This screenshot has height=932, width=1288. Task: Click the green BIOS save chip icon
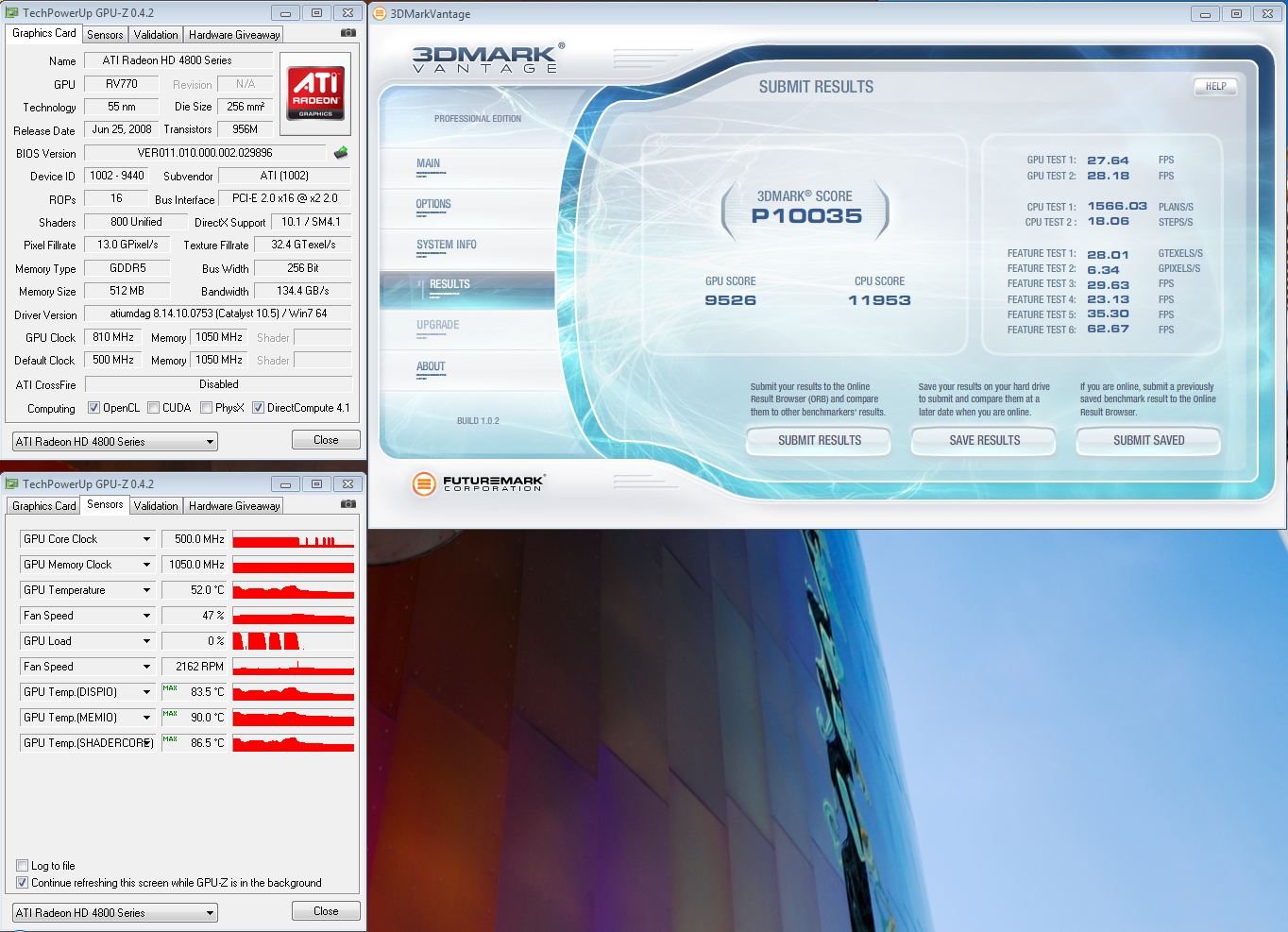pos(341,152)
